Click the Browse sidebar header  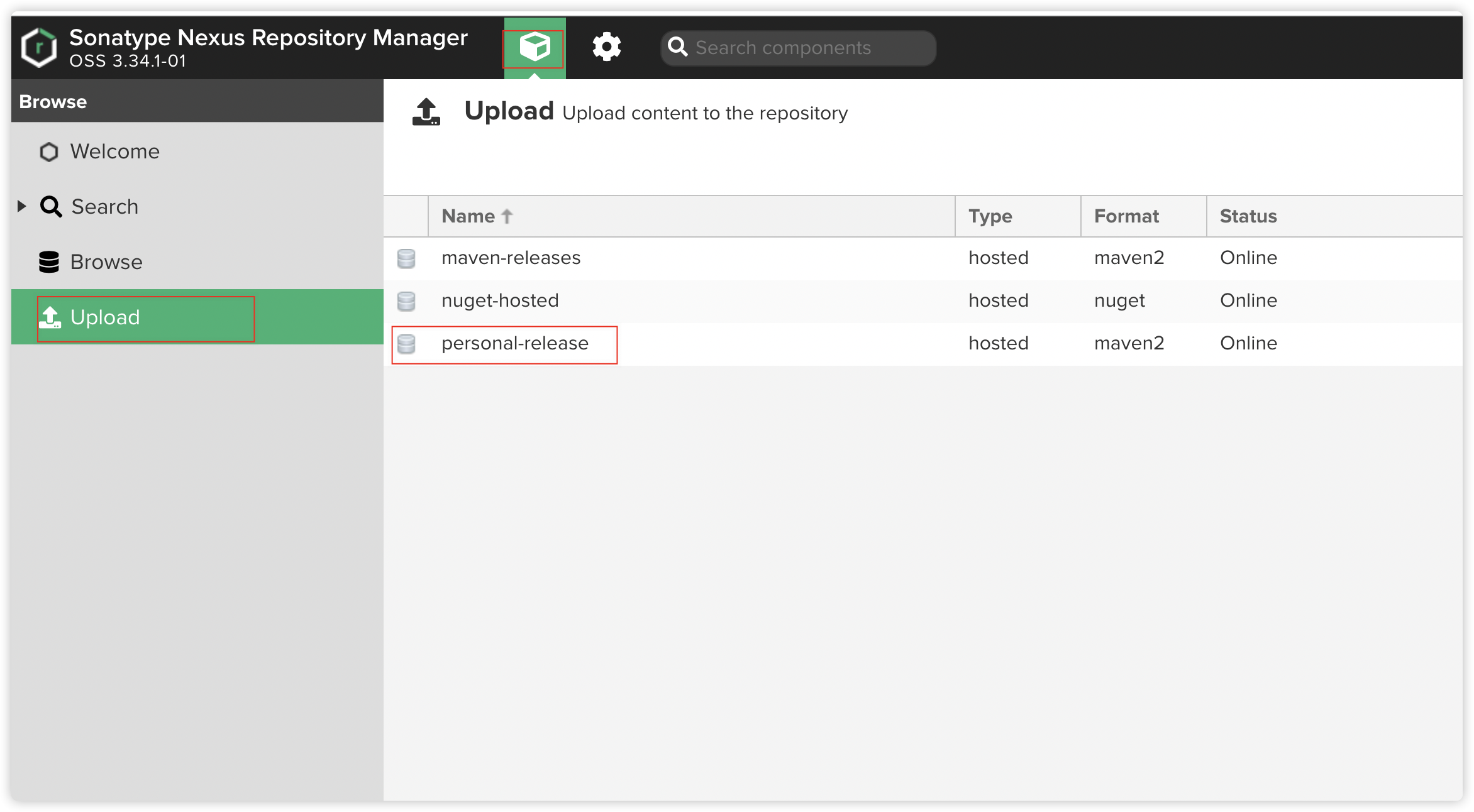[x=197, y=101]
